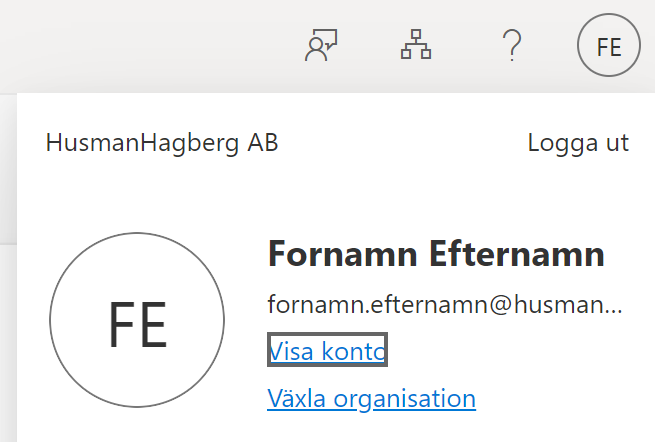Viewport: 655px width, 442px height.
Task: Click the organization hierarchy icon
Action: (x=415, y=45)
